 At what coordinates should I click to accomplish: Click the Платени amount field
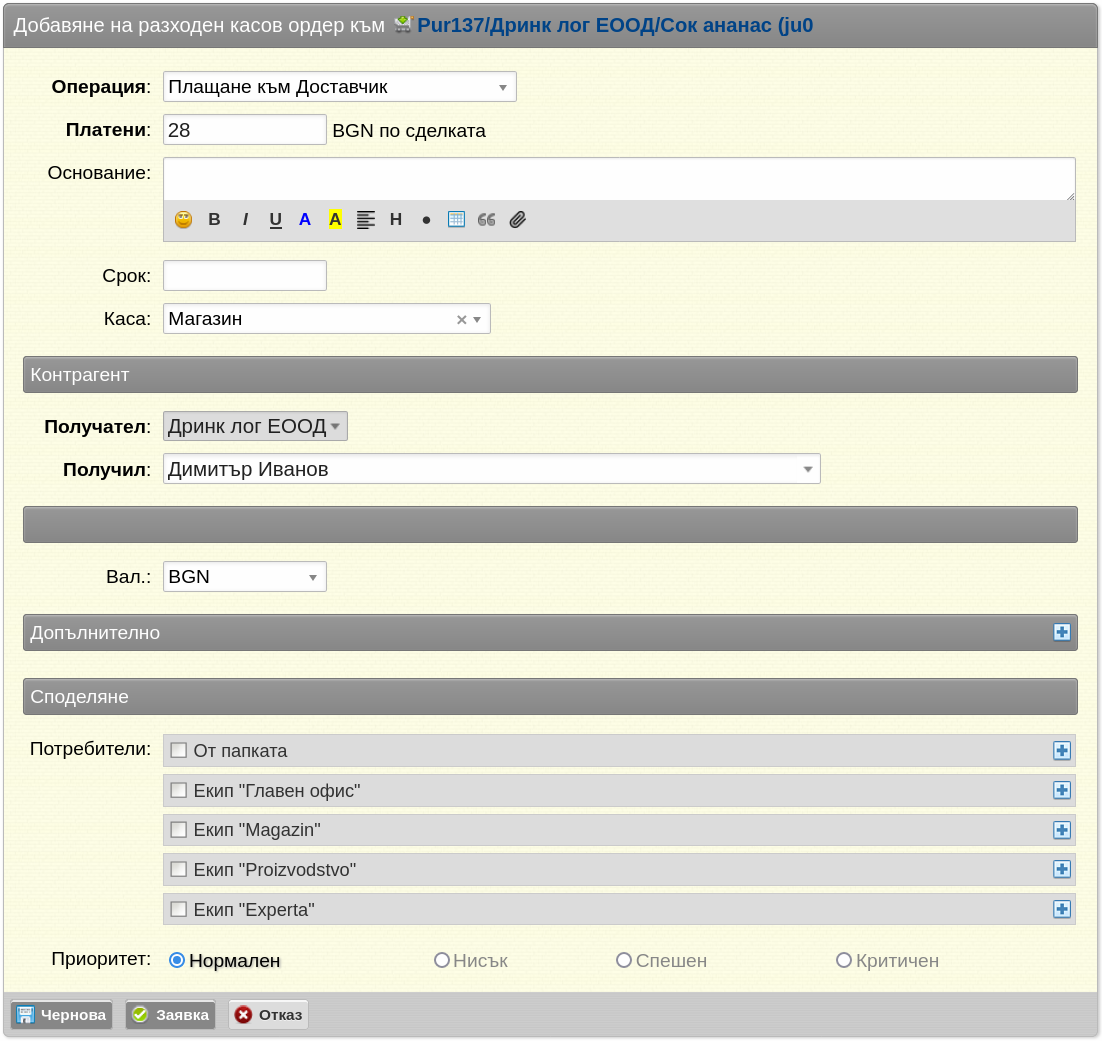[x=245, y=130]
